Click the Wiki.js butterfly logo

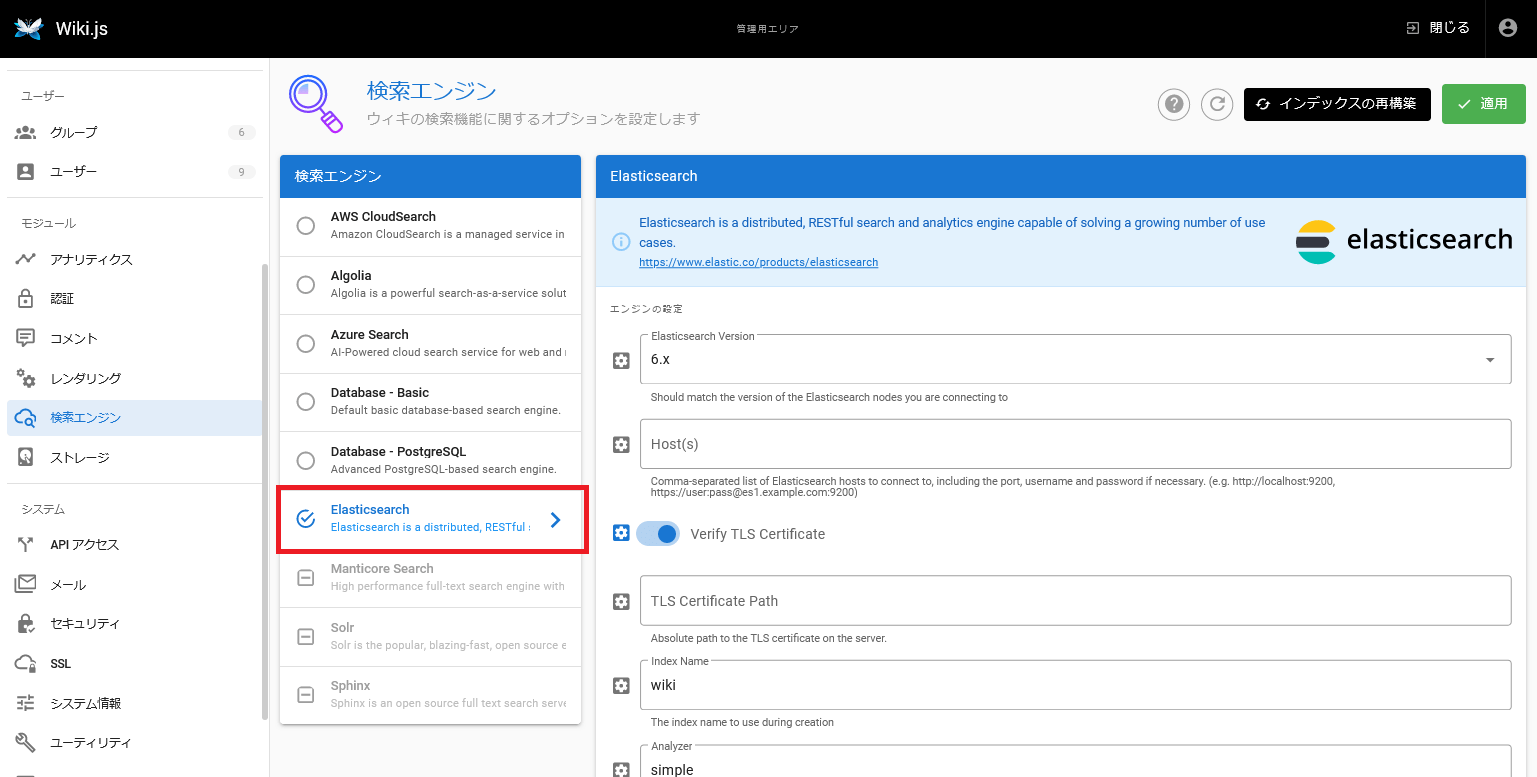[29, 28]
